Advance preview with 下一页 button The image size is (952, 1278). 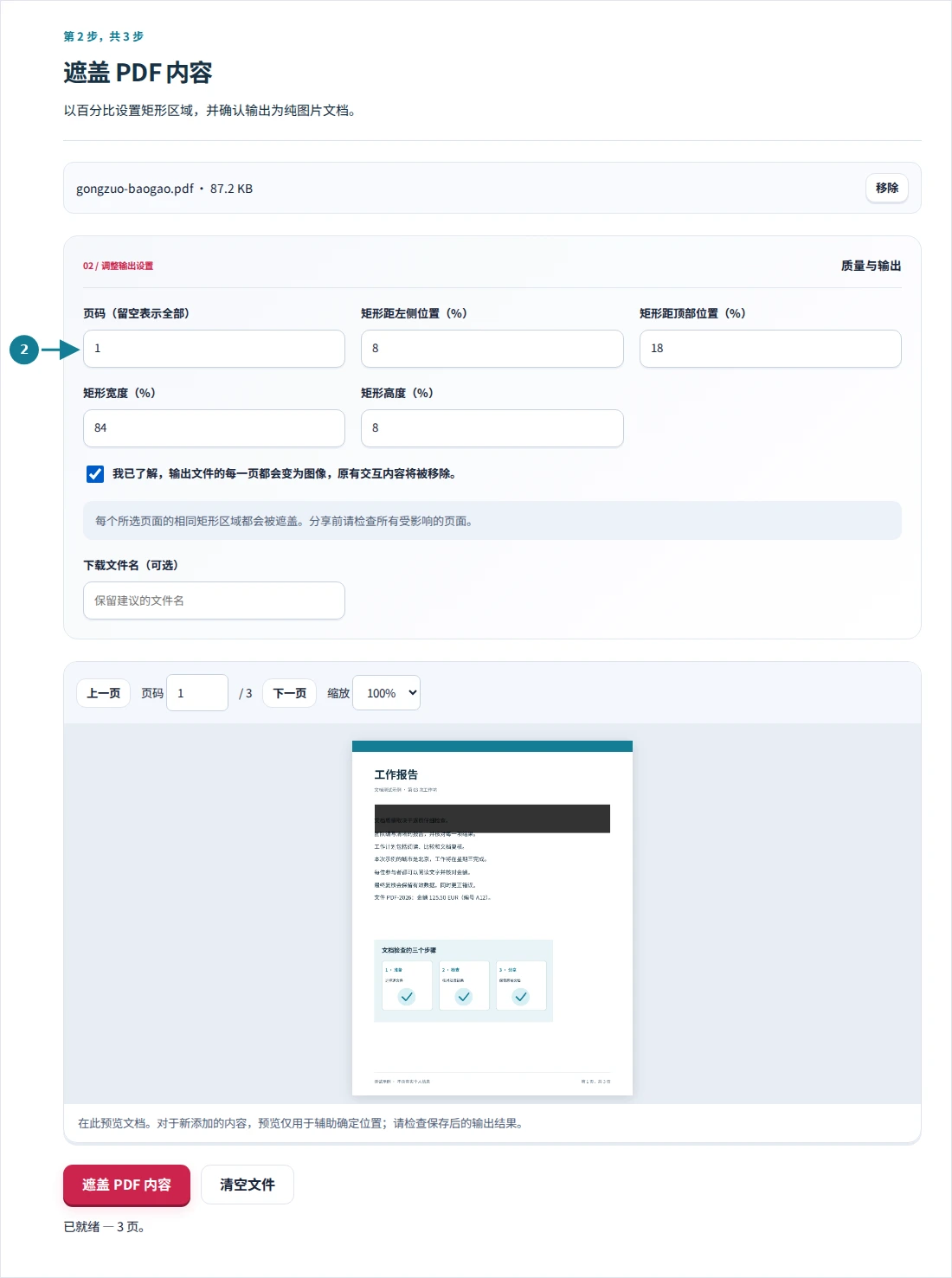click(x=290, y=693)
